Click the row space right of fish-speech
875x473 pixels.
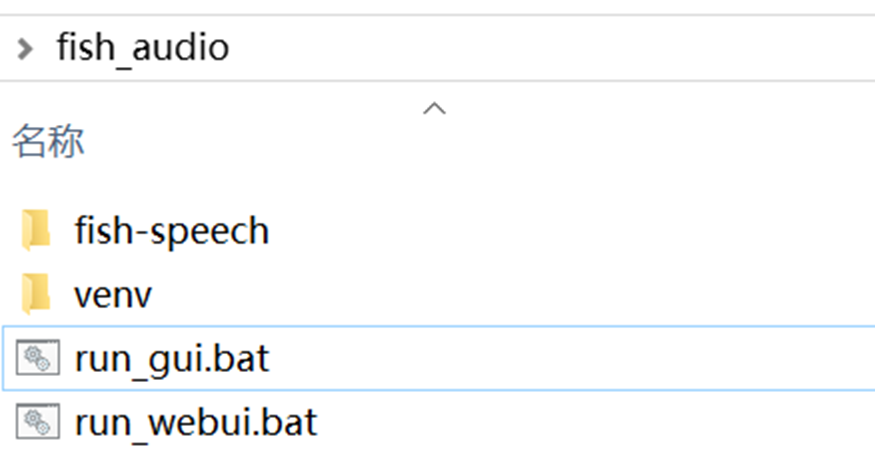(572, 230)
